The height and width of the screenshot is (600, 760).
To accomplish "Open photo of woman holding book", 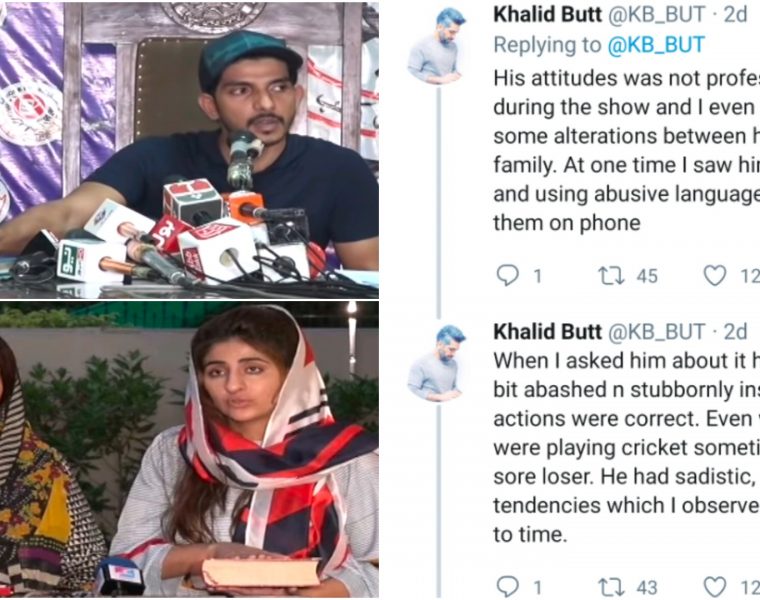I will (189, 449).
